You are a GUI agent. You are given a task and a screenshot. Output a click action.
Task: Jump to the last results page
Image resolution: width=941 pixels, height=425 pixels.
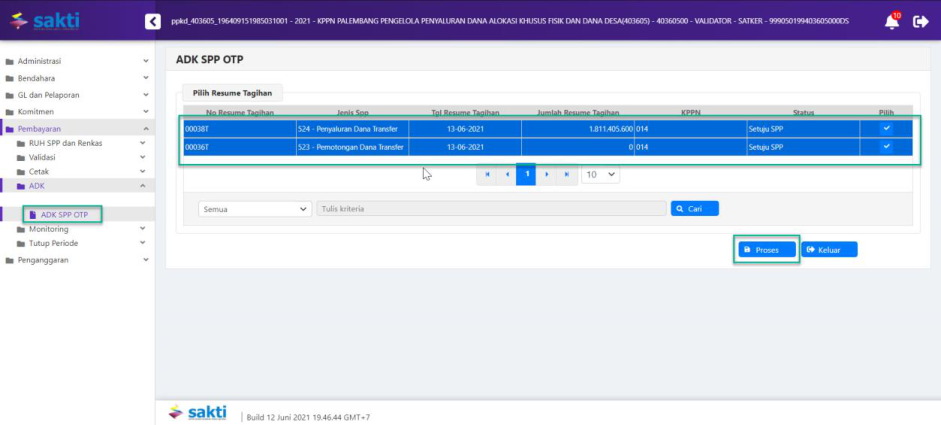[x=566, y=174]
